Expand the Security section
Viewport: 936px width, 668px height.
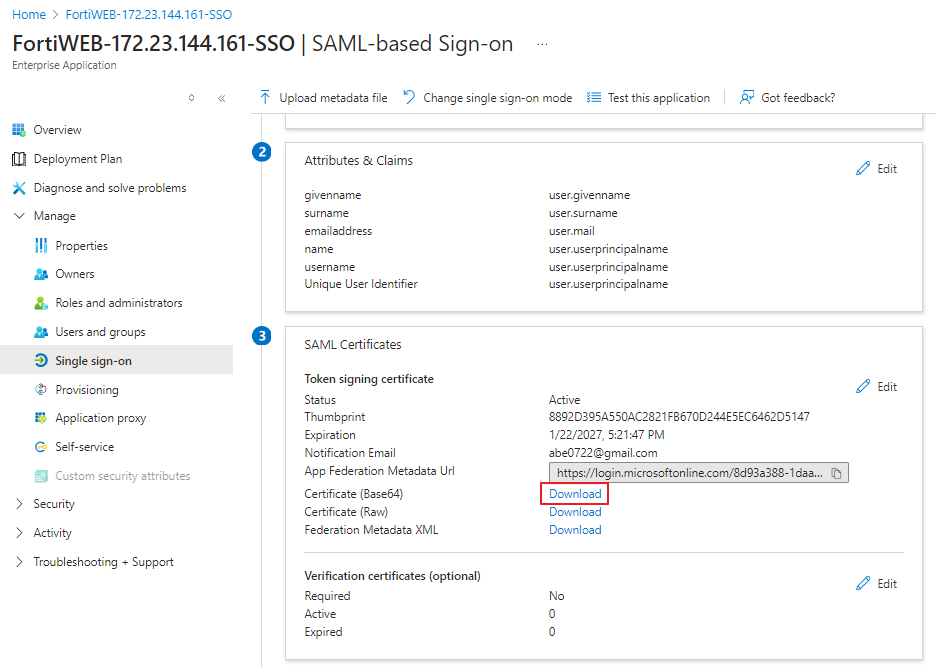(x=19, y=504)
